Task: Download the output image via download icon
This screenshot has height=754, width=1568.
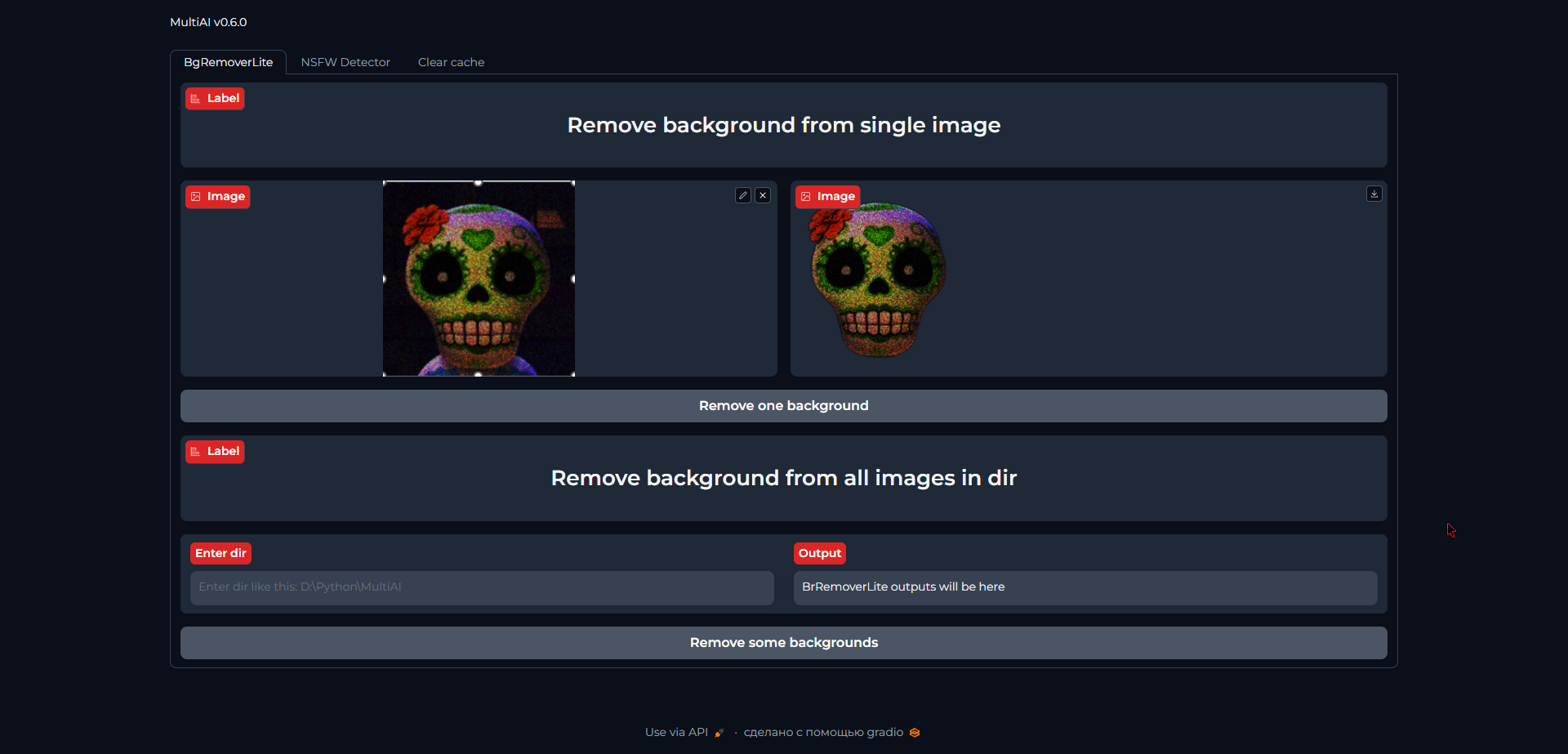Action: tap(1374, 194)
